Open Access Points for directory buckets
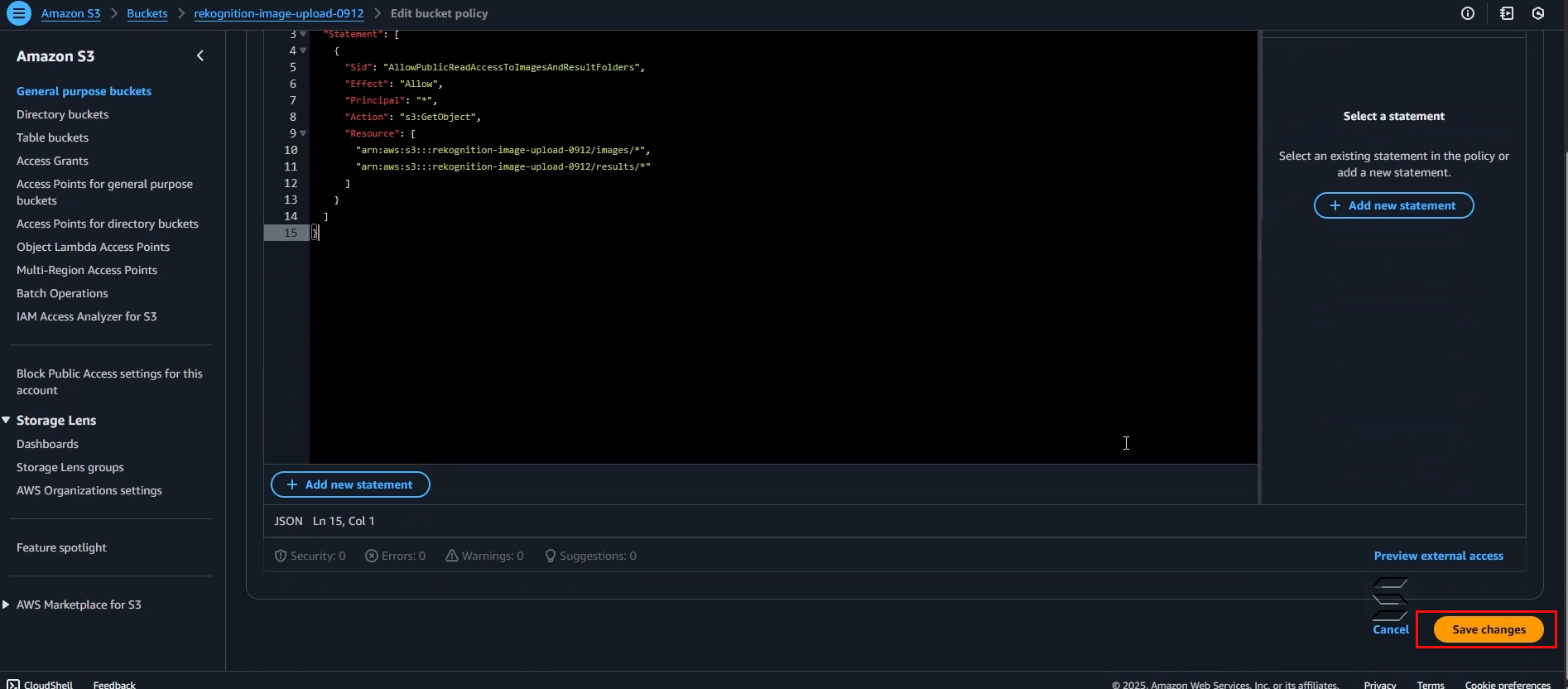1568x689 pixels. (108, 224)
